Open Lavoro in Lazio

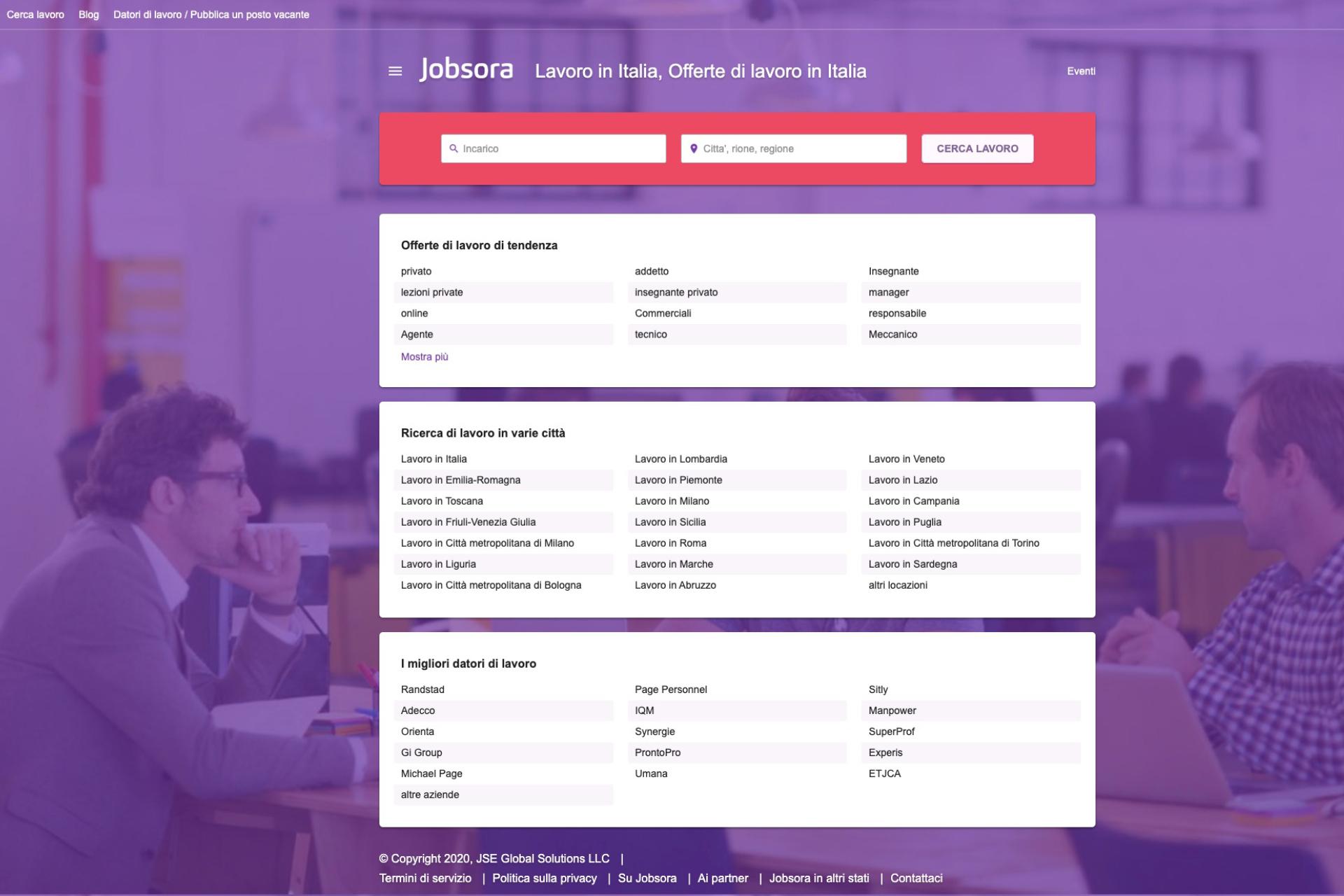903,480
